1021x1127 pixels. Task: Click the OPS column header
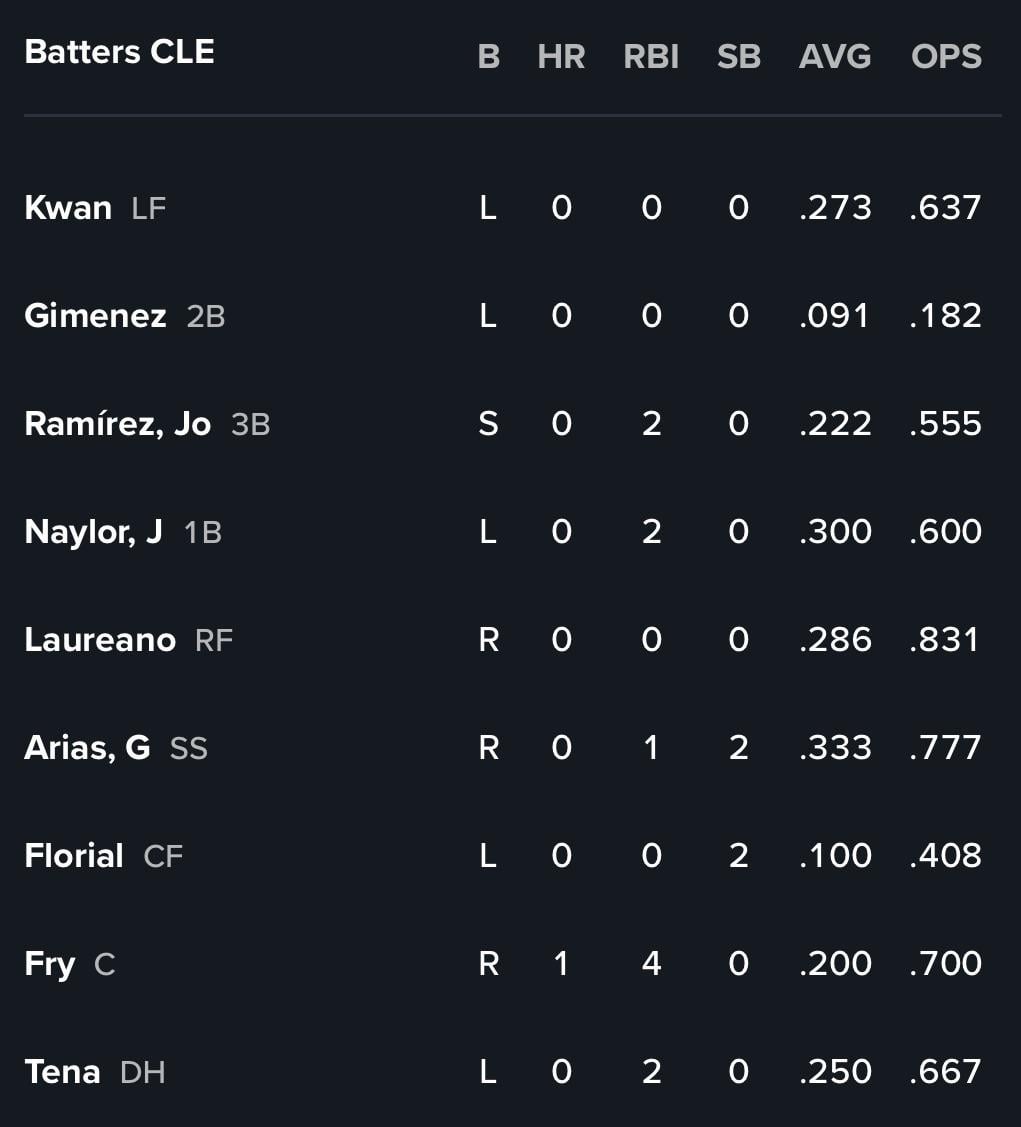tap(946, 56)
